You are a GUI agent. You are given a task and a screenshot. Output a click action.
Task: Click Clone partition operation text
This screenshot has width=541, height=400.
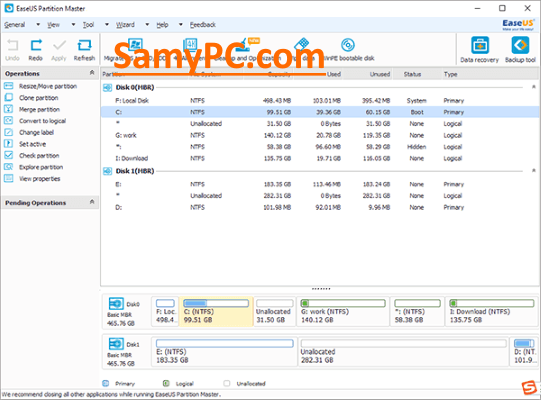click(x=39, y=98)
